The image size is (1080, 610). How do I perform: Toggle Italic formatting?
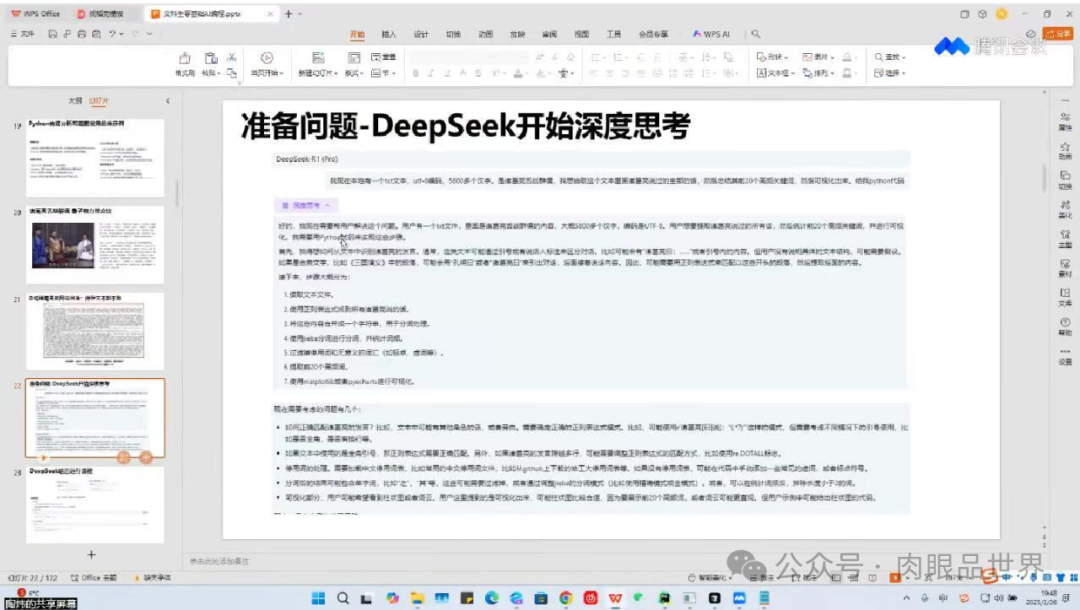pos(431,73)
